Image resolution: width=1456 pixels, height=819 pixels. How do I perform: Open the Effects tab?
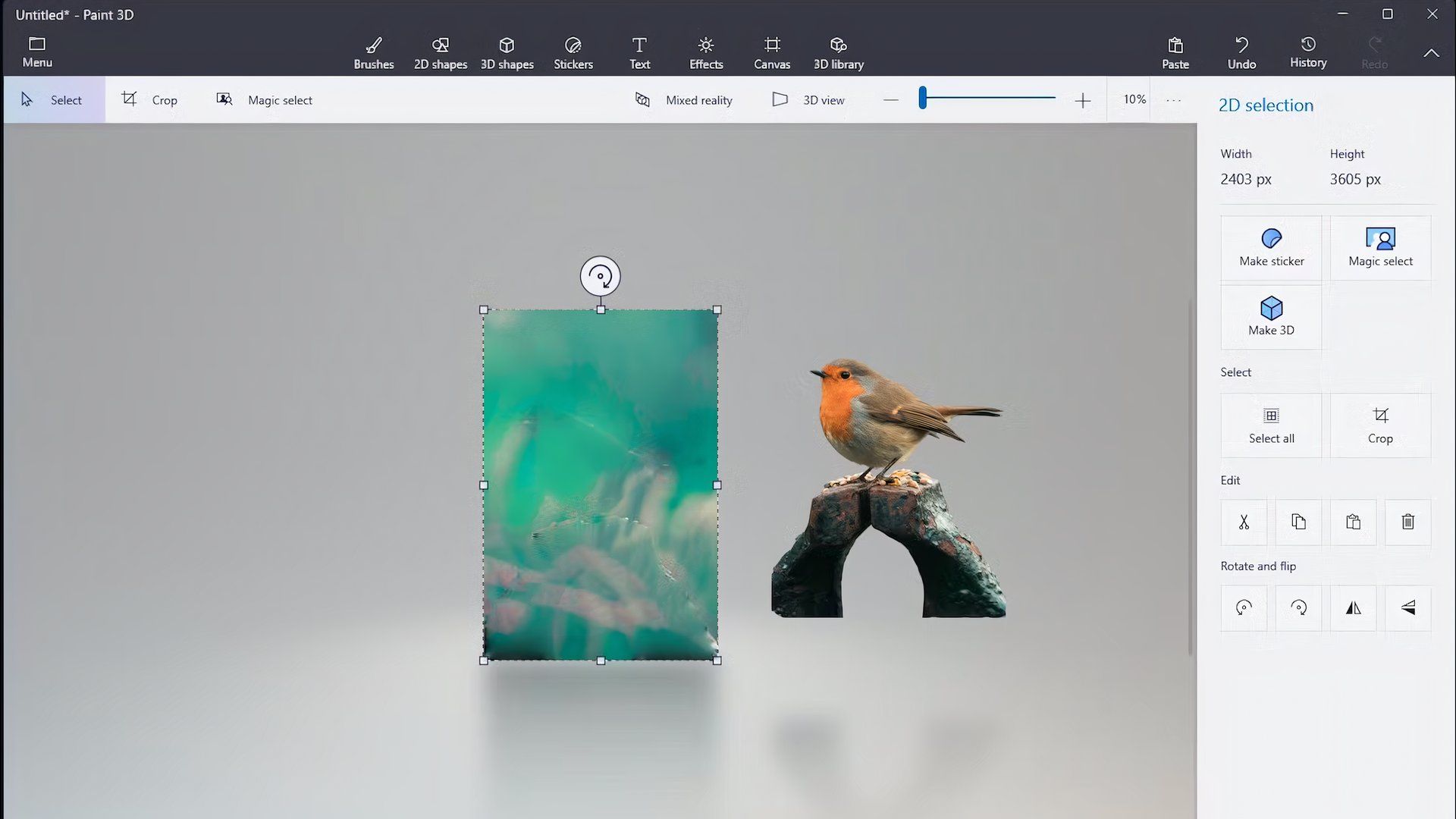(x=706, y=53)
